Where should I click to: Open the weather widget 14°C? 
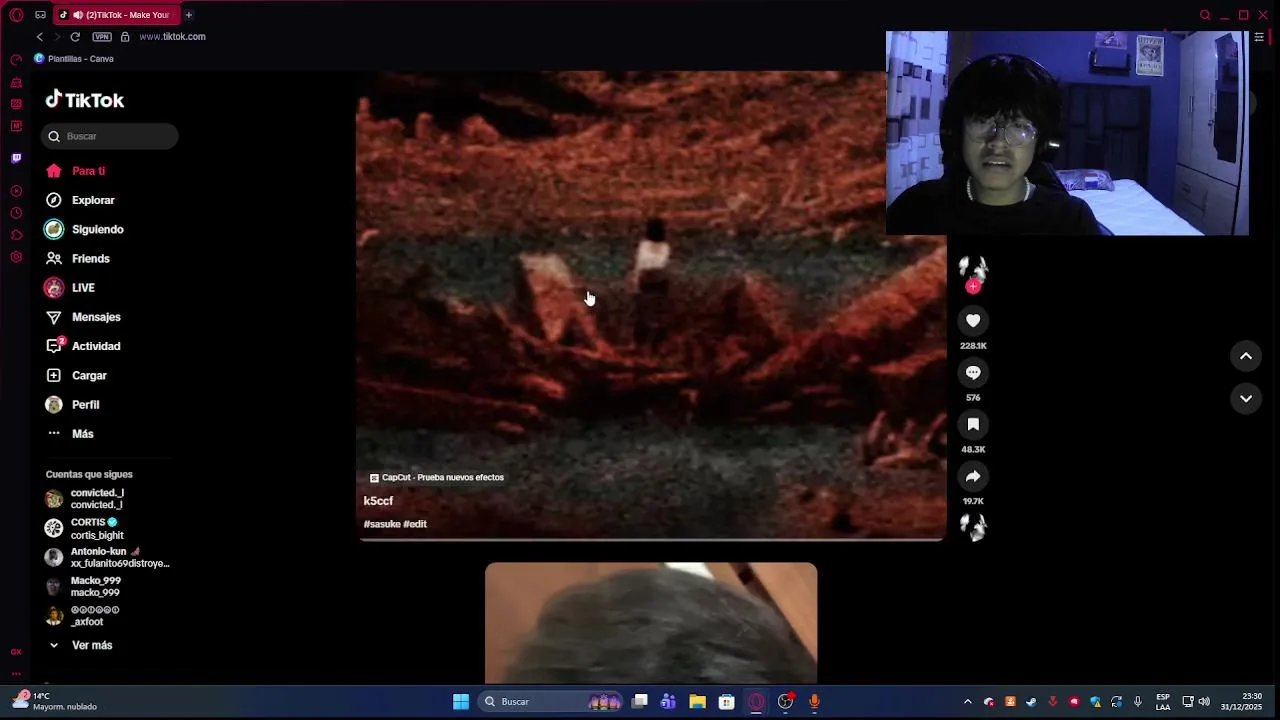(56, 701)
